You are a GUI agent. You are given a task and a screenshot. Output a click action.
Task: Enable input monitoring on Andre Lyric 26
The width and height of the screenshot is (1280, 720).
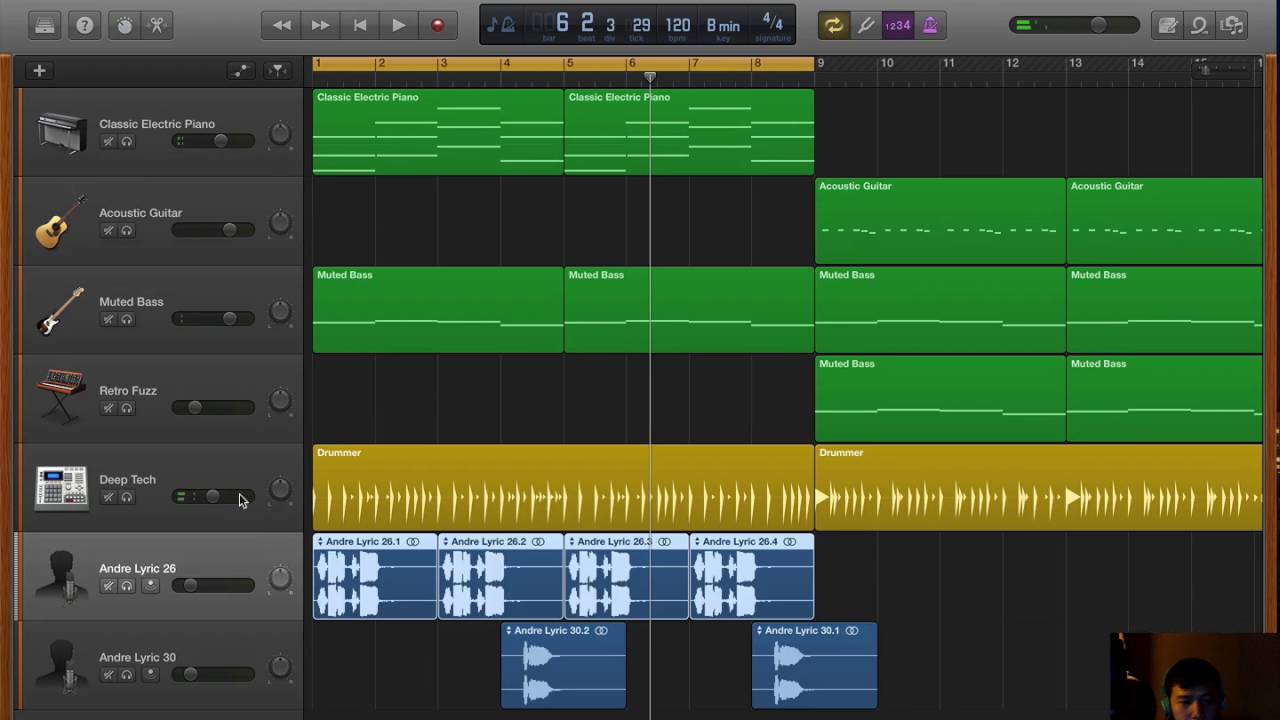click(x=150, y=586)
